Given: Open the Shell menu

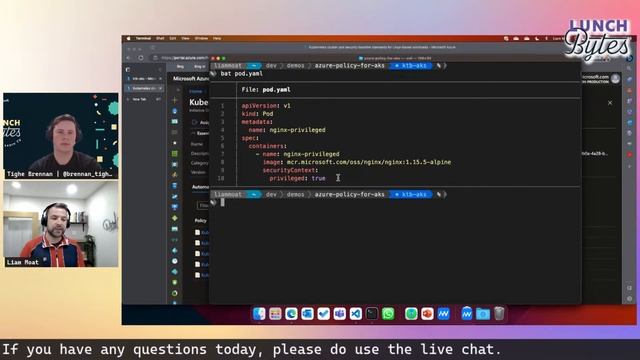Looking at the screenshot, I should point(160,38).
